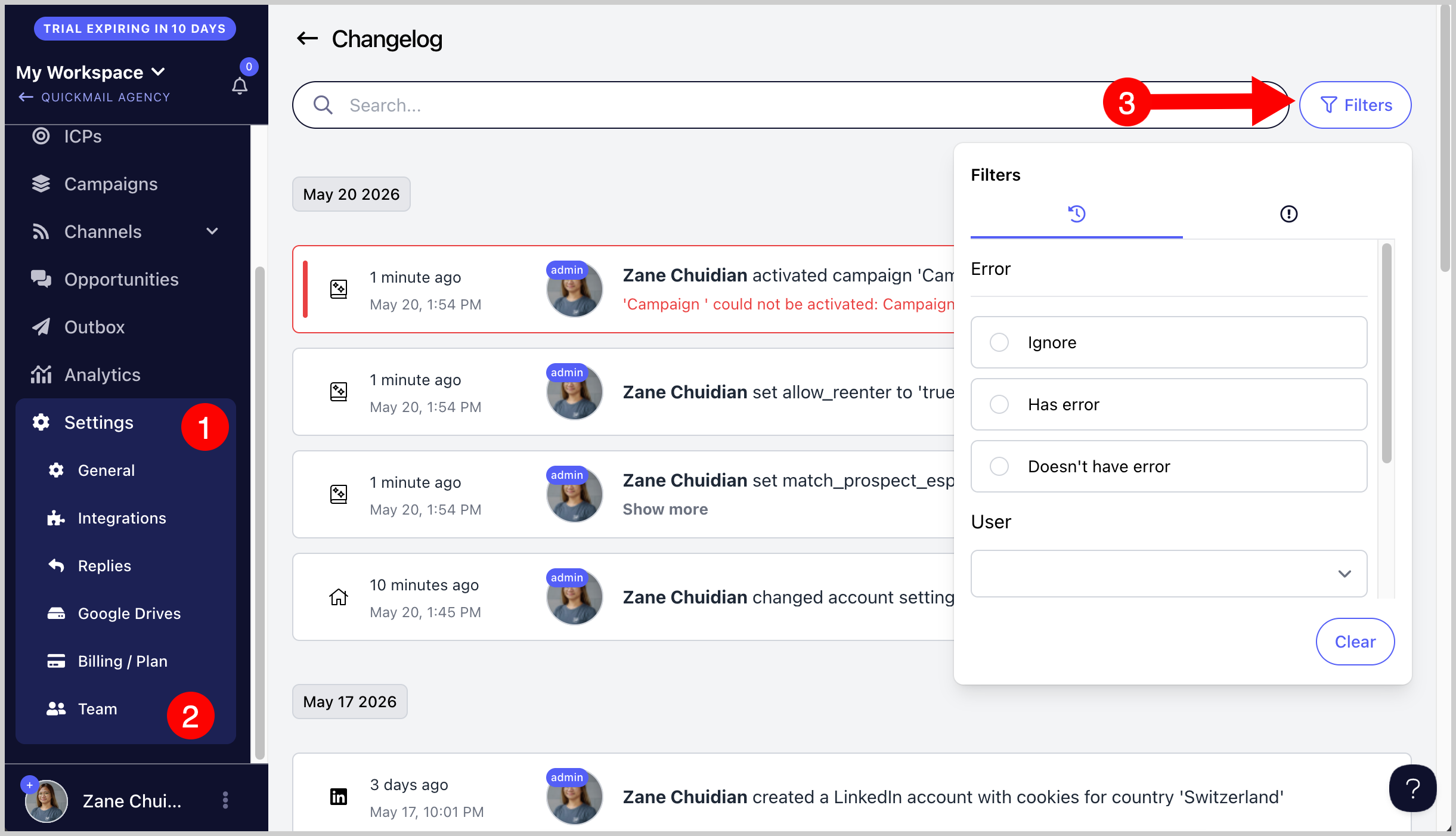Click the search magnifier icon
The height and width of the screenshot is (836, 1456).
coord(323,105)
